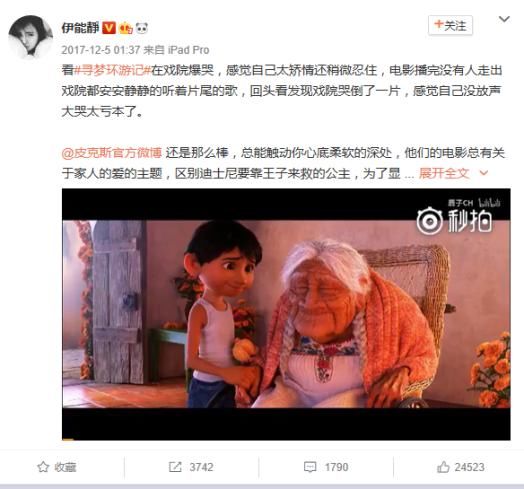Open post options chevron menu

(x=504, y=19)
